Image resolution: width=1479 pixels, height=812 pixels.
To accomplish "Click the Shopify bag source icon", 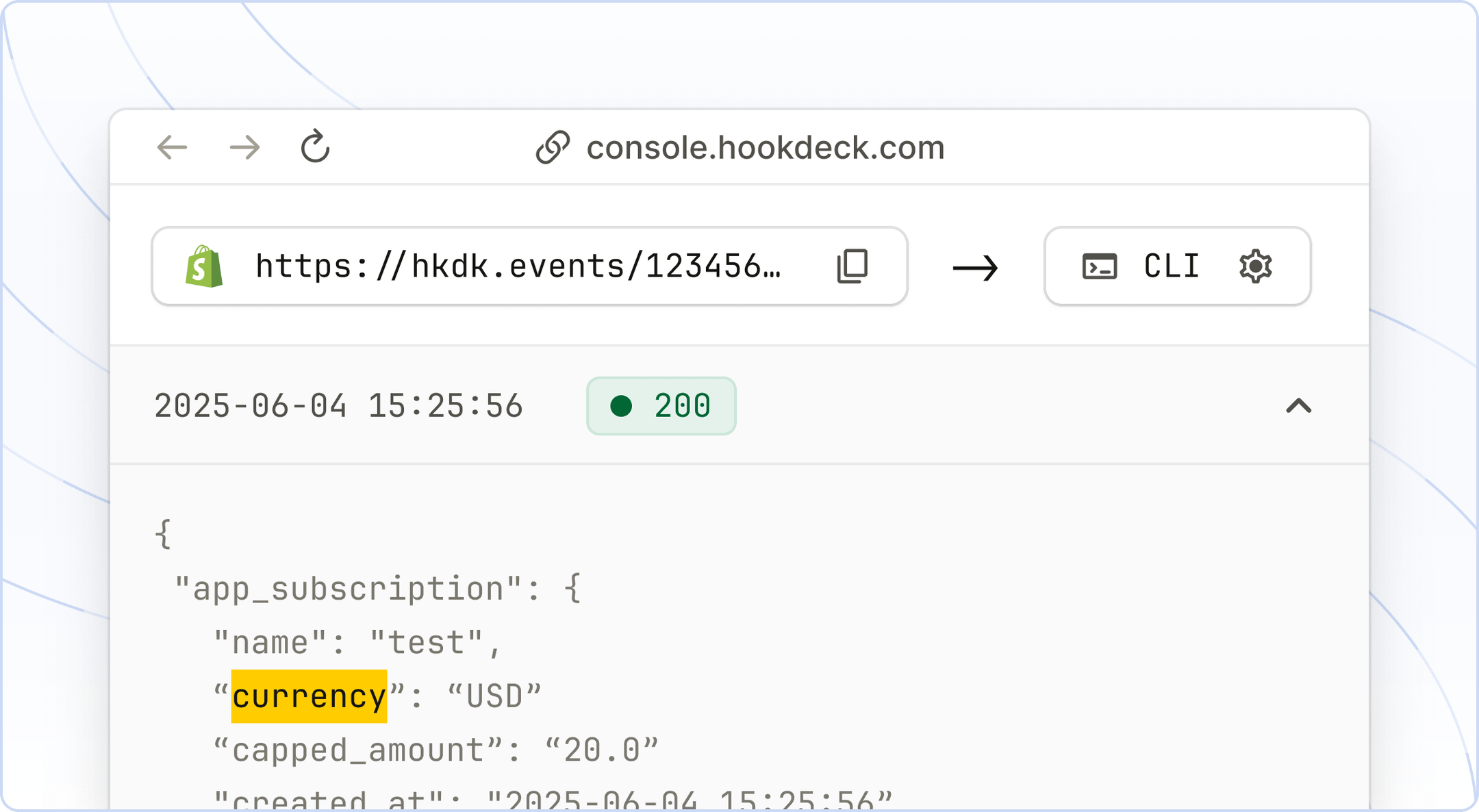I will 204,266.
